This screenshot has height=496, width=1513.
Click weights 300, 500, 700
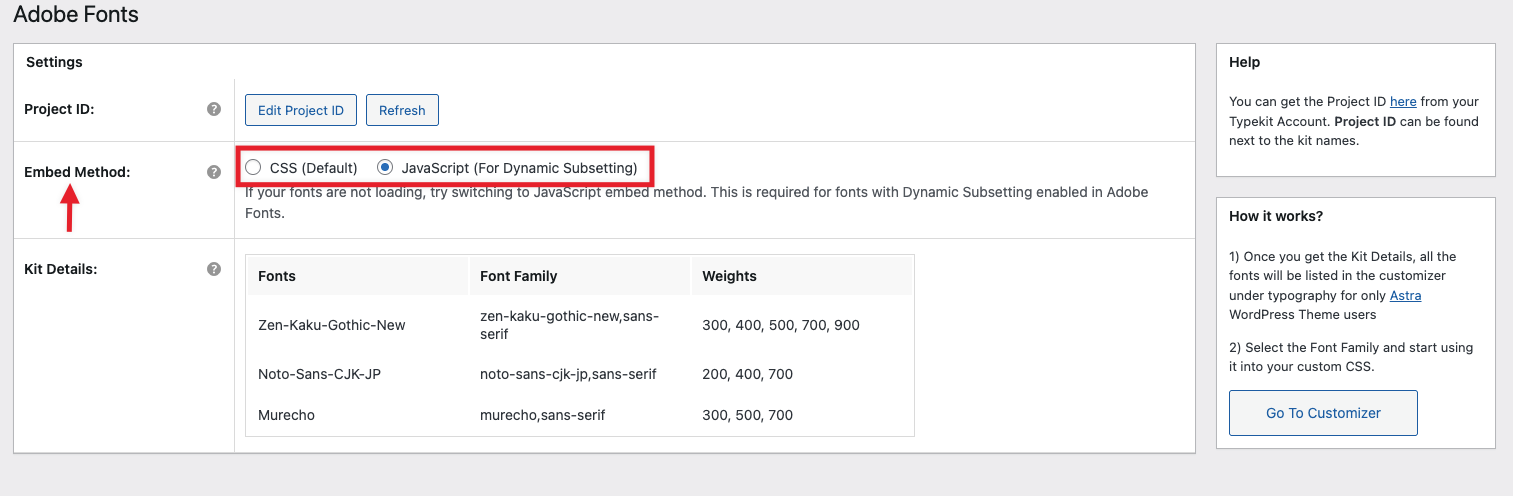point(748,414)
